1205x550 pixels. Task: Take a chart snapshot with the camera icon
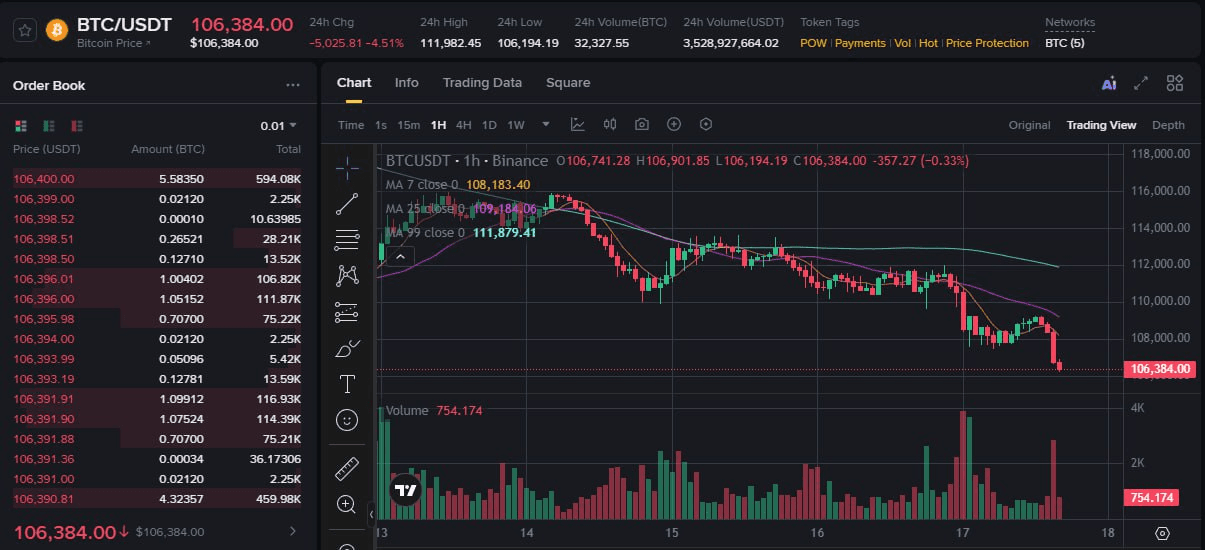click(642, 125)
